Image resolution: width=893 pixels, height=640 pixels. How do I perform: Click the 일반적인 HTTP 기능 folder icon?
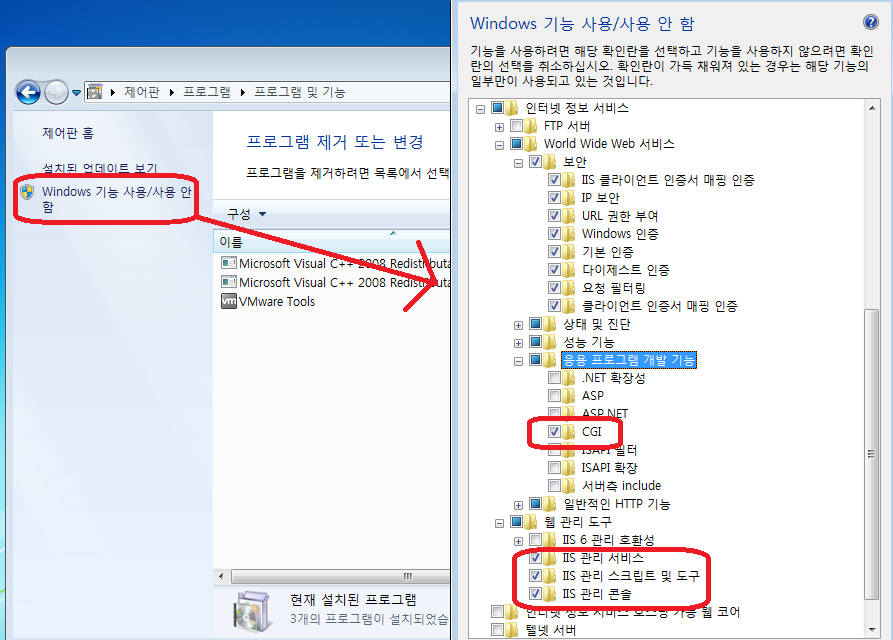tap(550, 503)
